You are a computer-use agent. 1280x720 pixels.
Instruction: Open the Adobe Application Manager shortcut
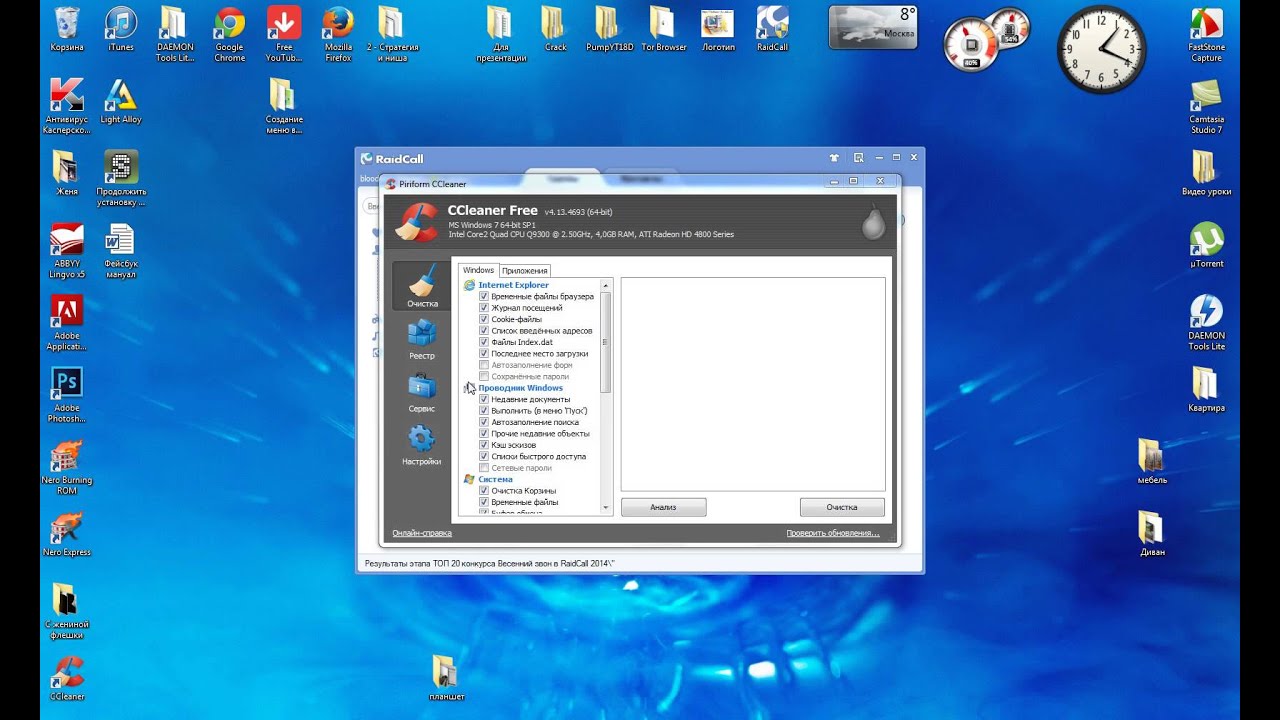pos(67,323)
